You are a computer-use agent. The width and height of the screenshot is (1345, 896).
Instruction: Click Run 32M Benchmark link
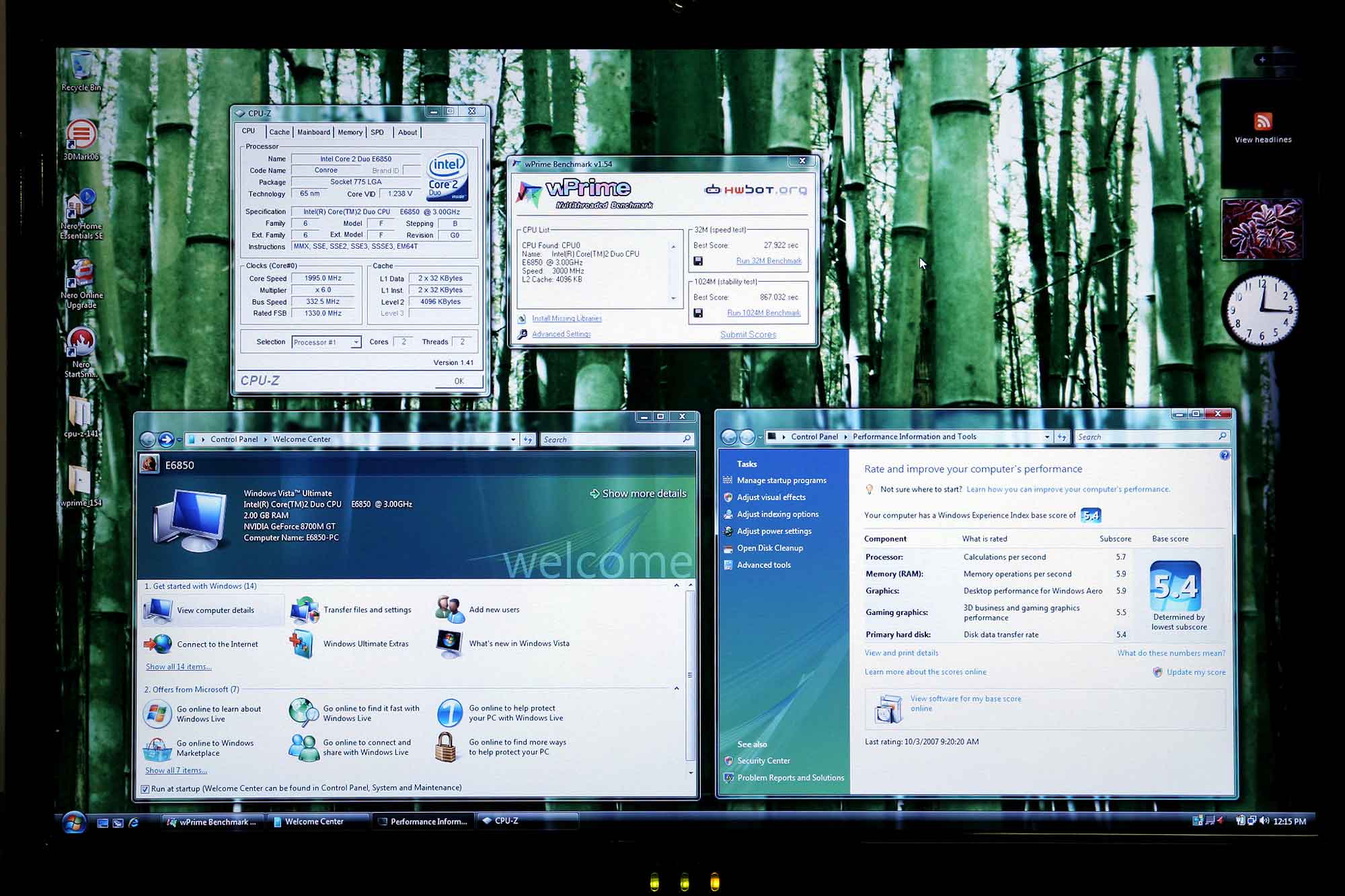[769, 261]
